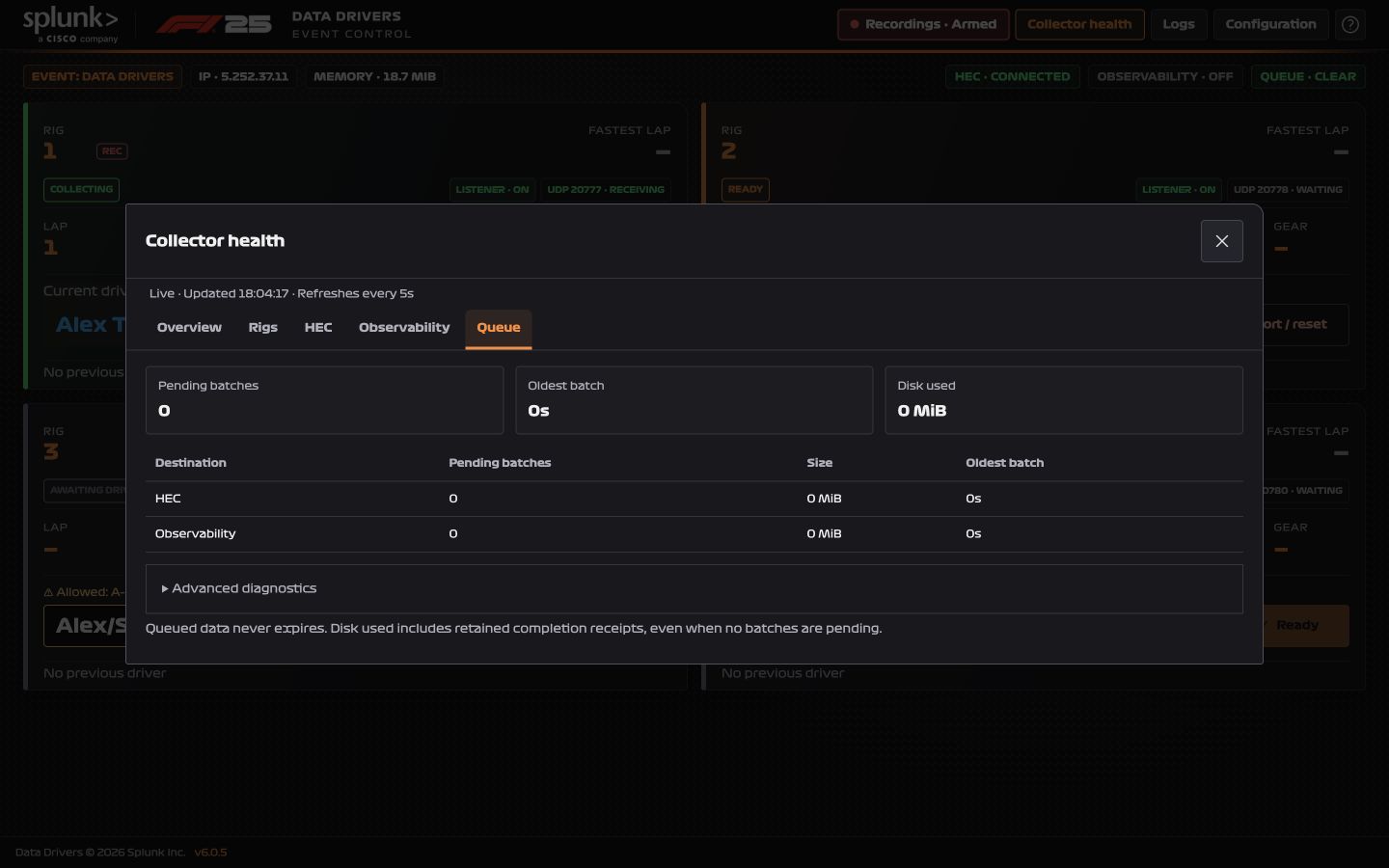Click UDP 20778 · WAITING badge
Image resolution: width=1389 pixels, height=868 pixels.
1288,190
